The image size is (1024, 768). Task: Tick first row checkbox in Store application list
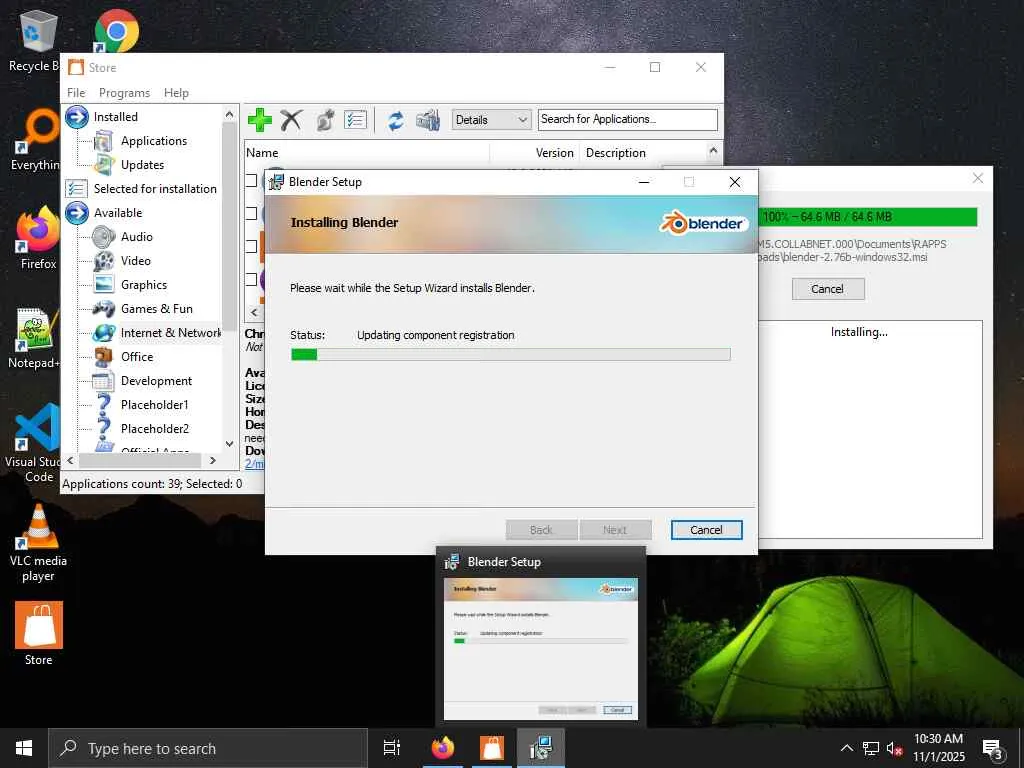pyautogui.click(x=251, y=180)
